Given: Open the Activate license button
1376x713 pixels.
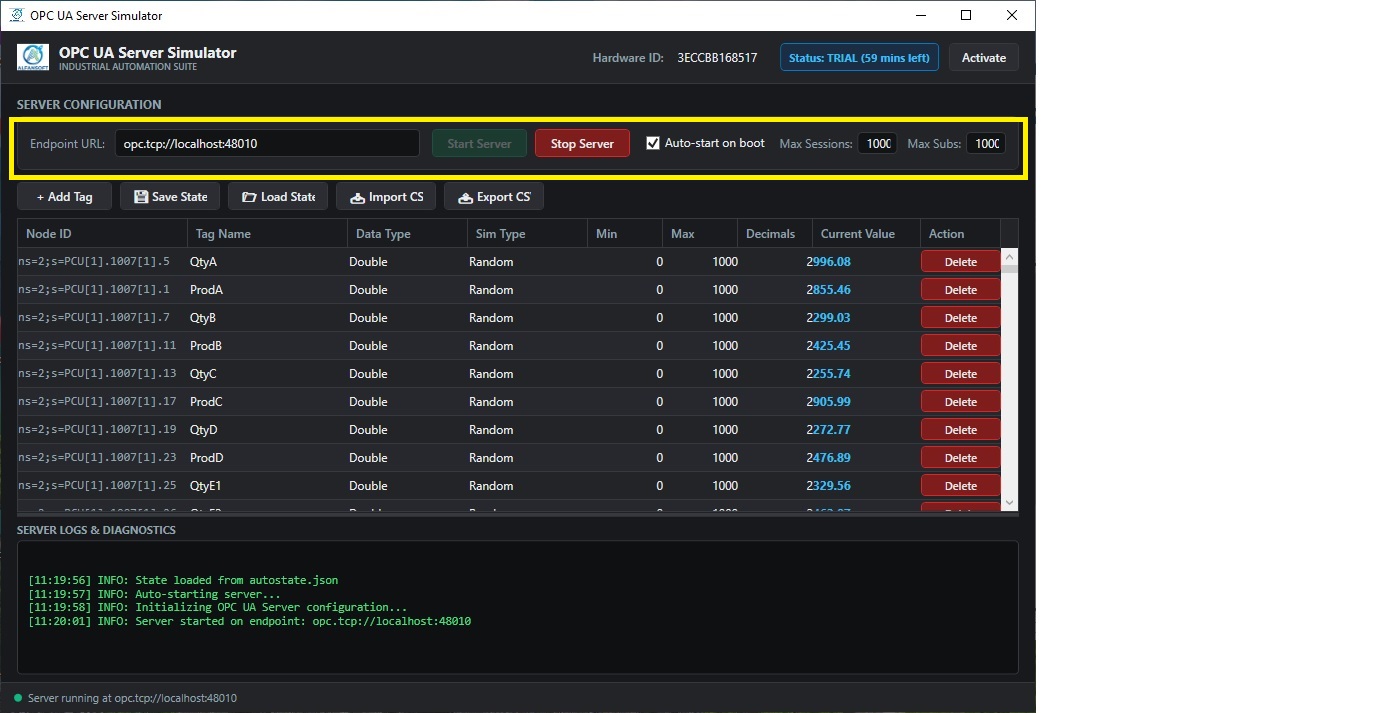Looking at the screenshot, I should (984, 57).
